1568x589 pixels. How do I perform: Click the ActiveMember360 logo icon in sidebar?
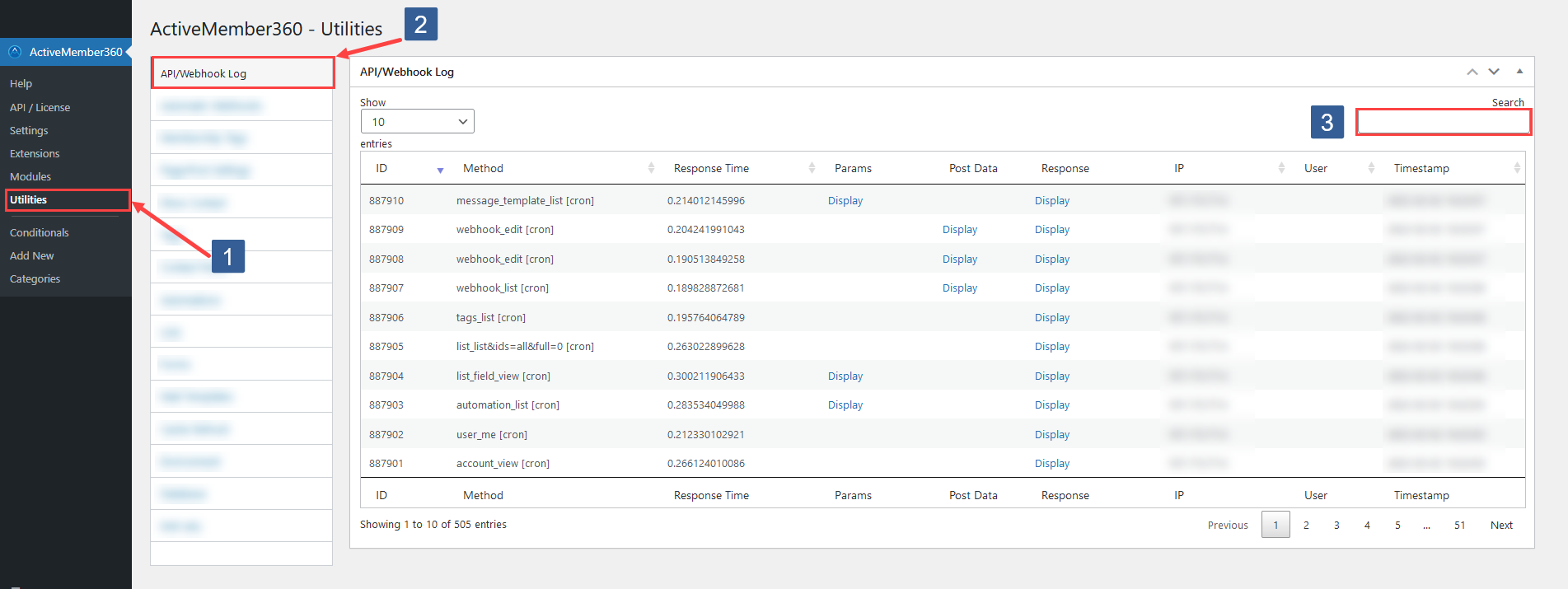tap(15, 51)
